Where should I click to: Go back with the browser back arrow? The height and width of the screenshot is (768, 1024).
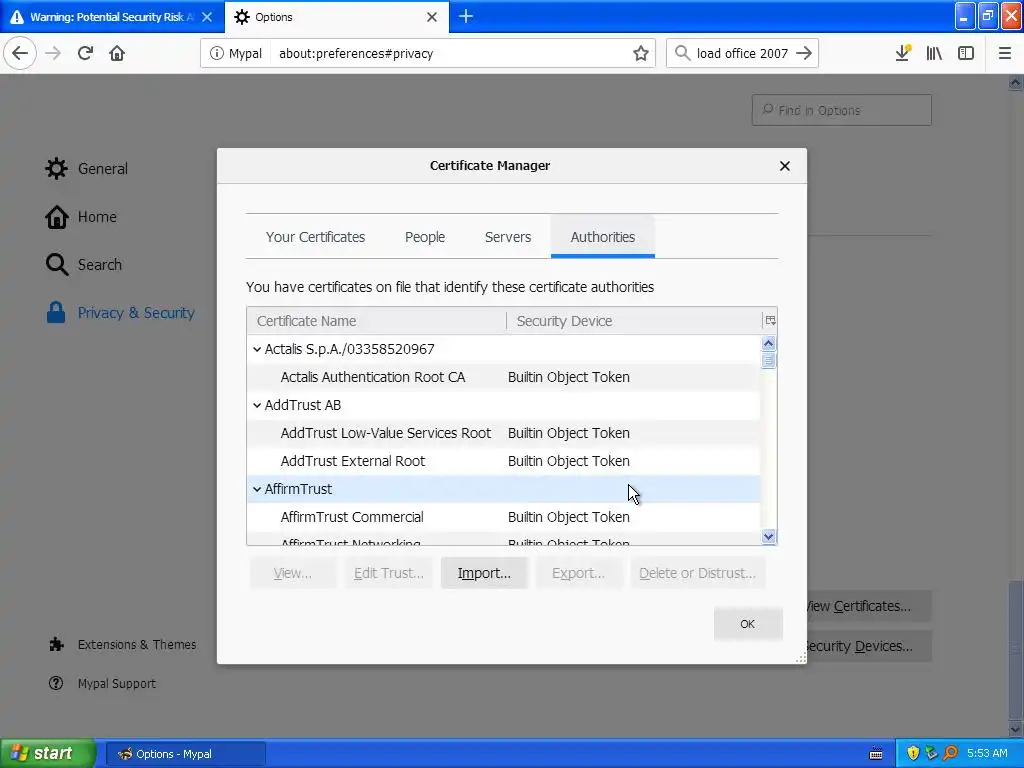[x=20, y=53]
